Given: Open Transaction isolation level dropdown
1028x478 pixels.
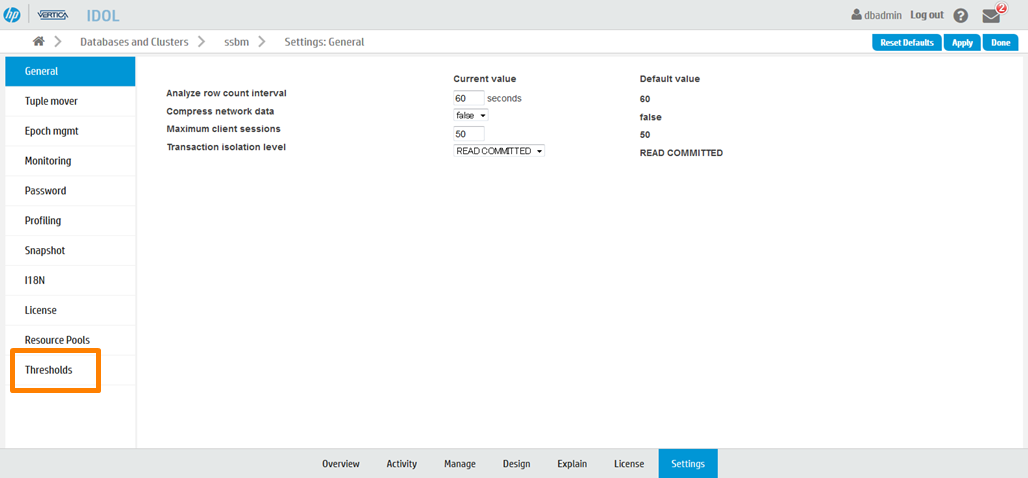Looking at the screenshot, I should (x=499, y=151).
